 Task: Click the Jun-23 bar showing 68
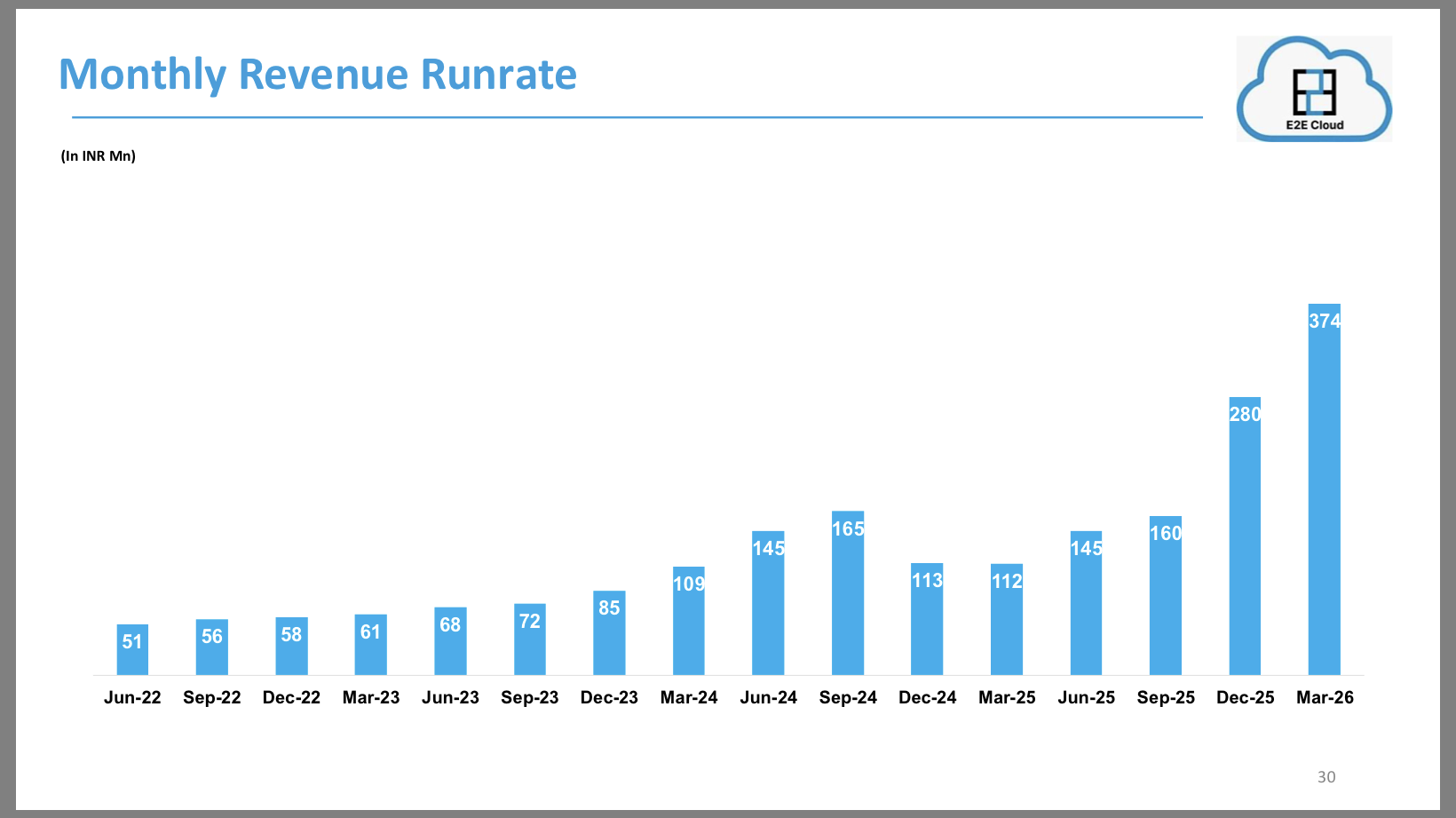(450, 640)
